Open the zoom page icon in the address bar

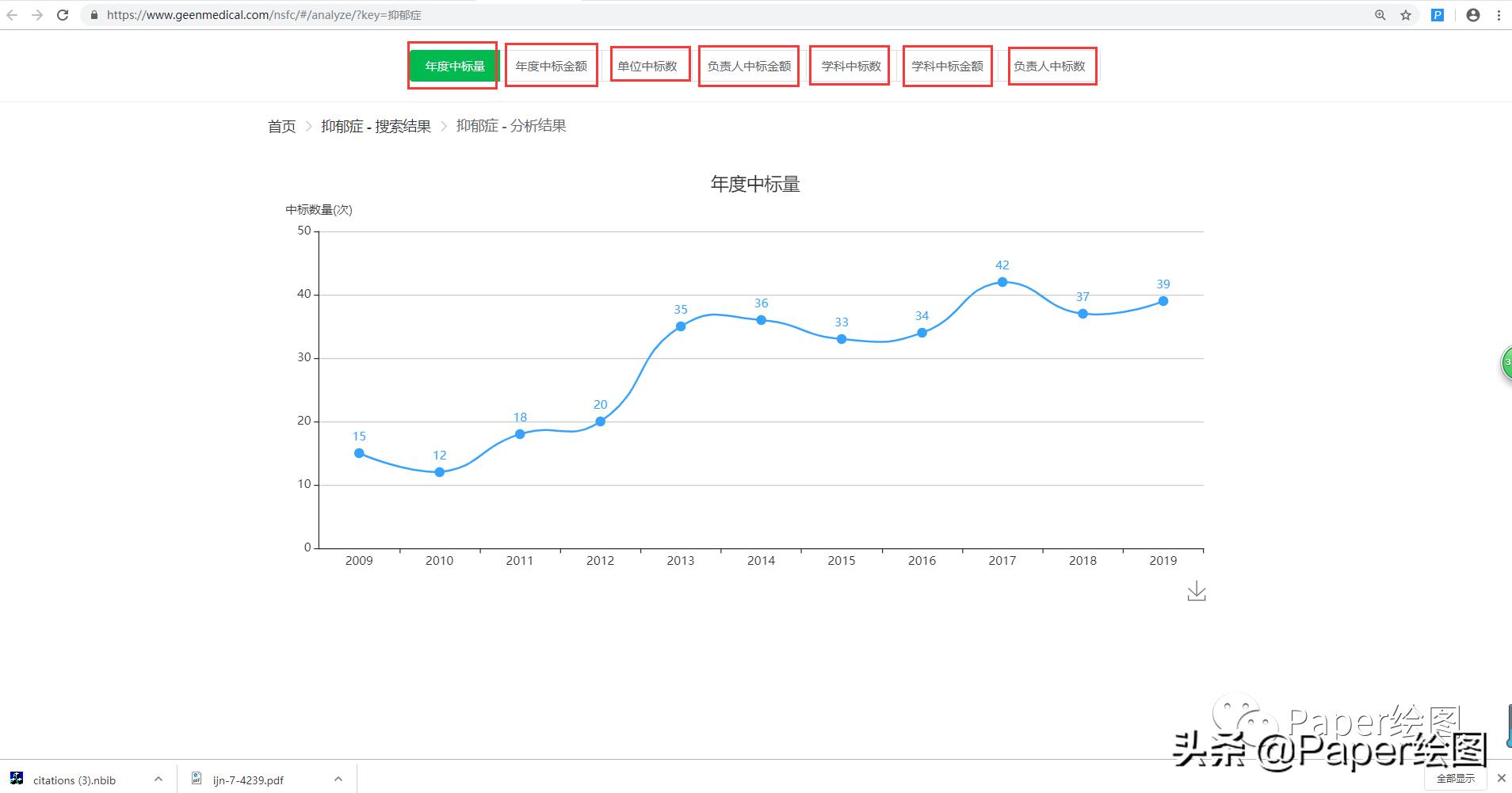1380,14
